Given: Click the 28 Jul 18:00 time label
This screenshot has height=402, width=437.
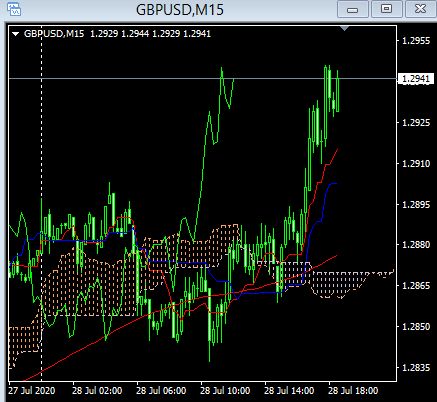Looking at the screenshot, I should pos(353,391).
